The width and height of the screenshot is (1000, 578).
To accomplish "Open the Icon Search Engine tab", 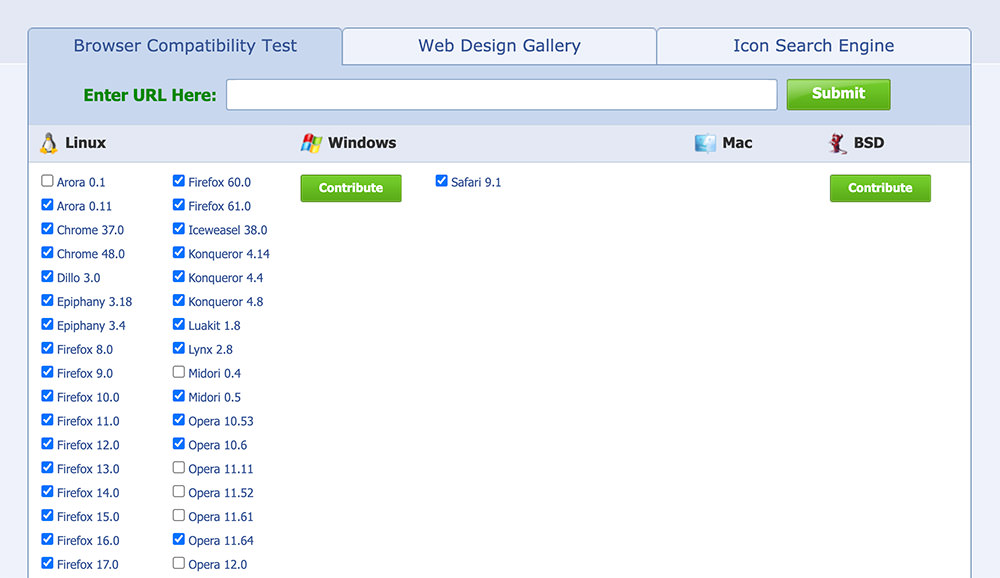I will click(x=813, y=46).
